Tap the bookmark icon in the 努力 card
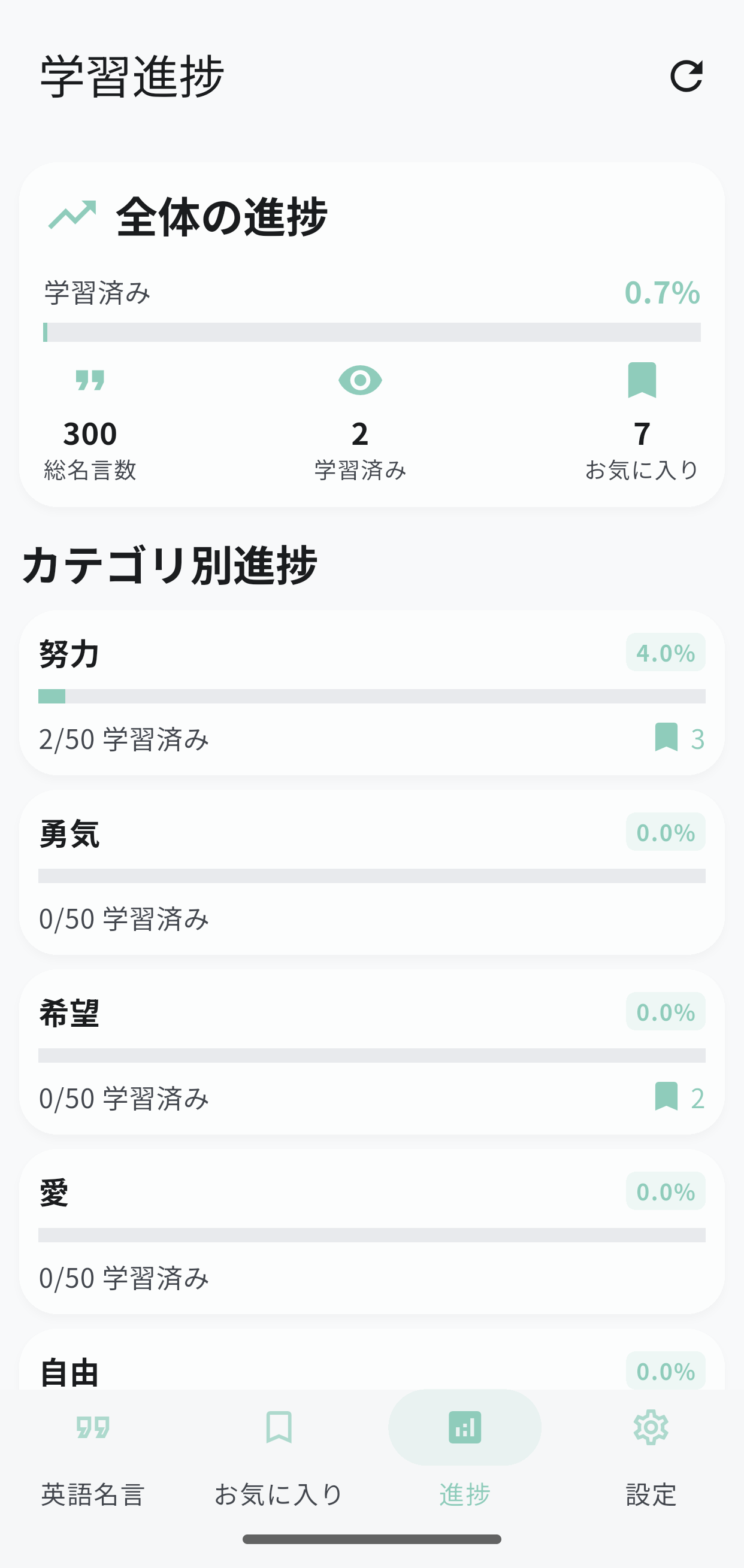This screenshot has height=1568, width=744. click(x=666, y=737)
